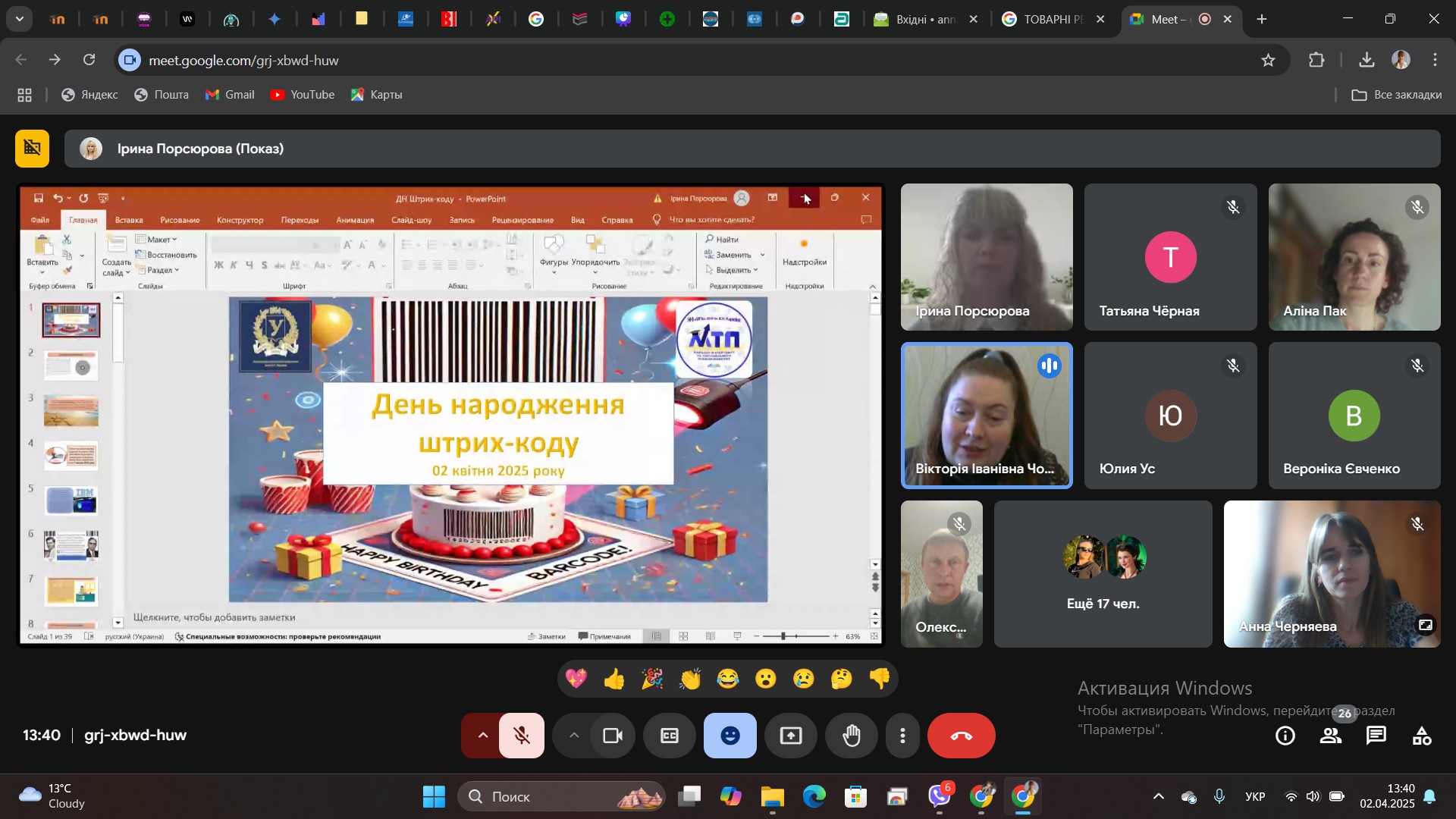Click the raise hand icon
1456x819 pixels.
pyautogui.click(x=852, y=736)
